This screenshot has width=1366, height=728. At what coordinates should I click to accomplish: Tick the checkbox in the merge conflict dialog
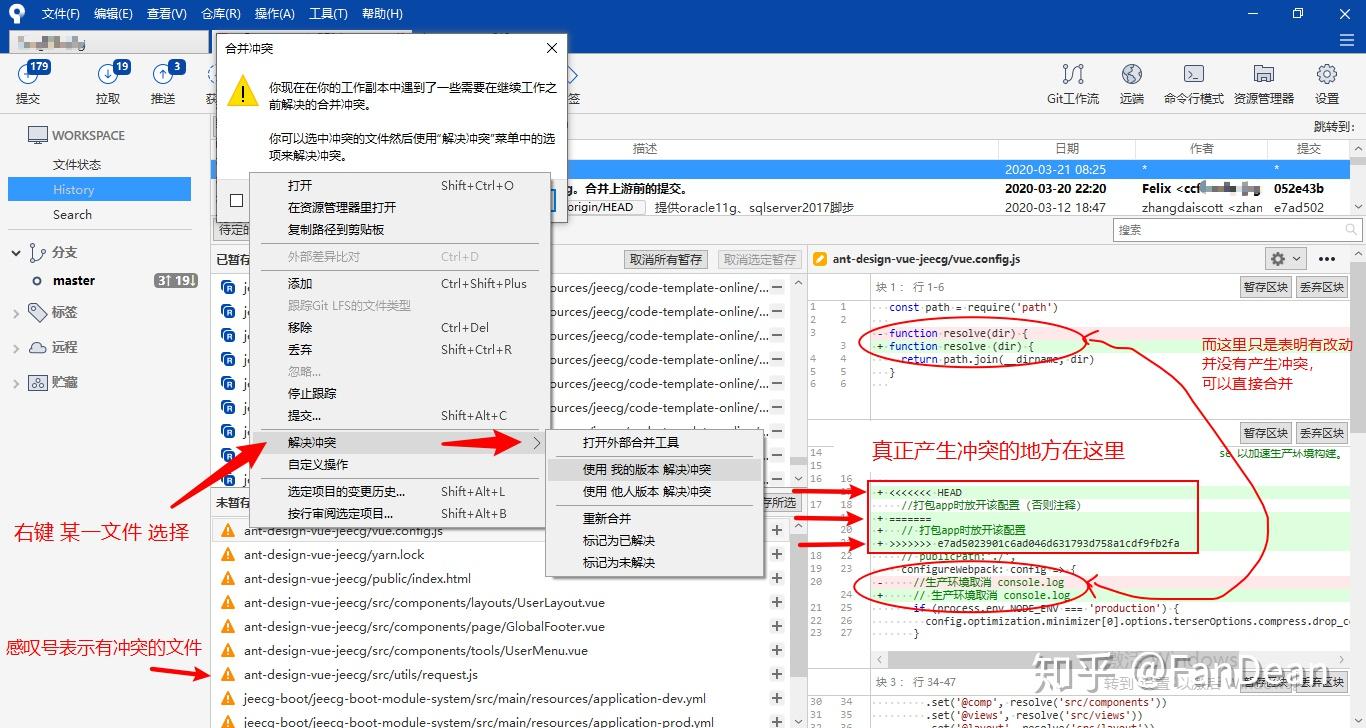(236, 200)
